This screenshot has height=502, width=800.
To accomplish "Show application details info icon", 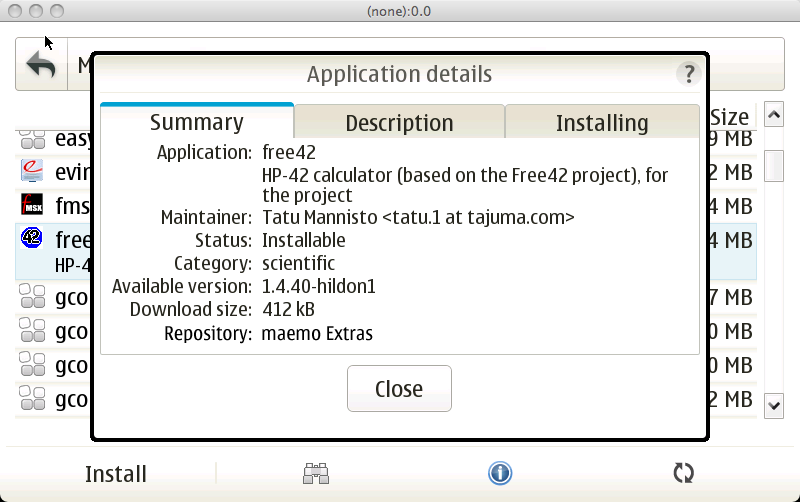I will (x=500, y=473).
